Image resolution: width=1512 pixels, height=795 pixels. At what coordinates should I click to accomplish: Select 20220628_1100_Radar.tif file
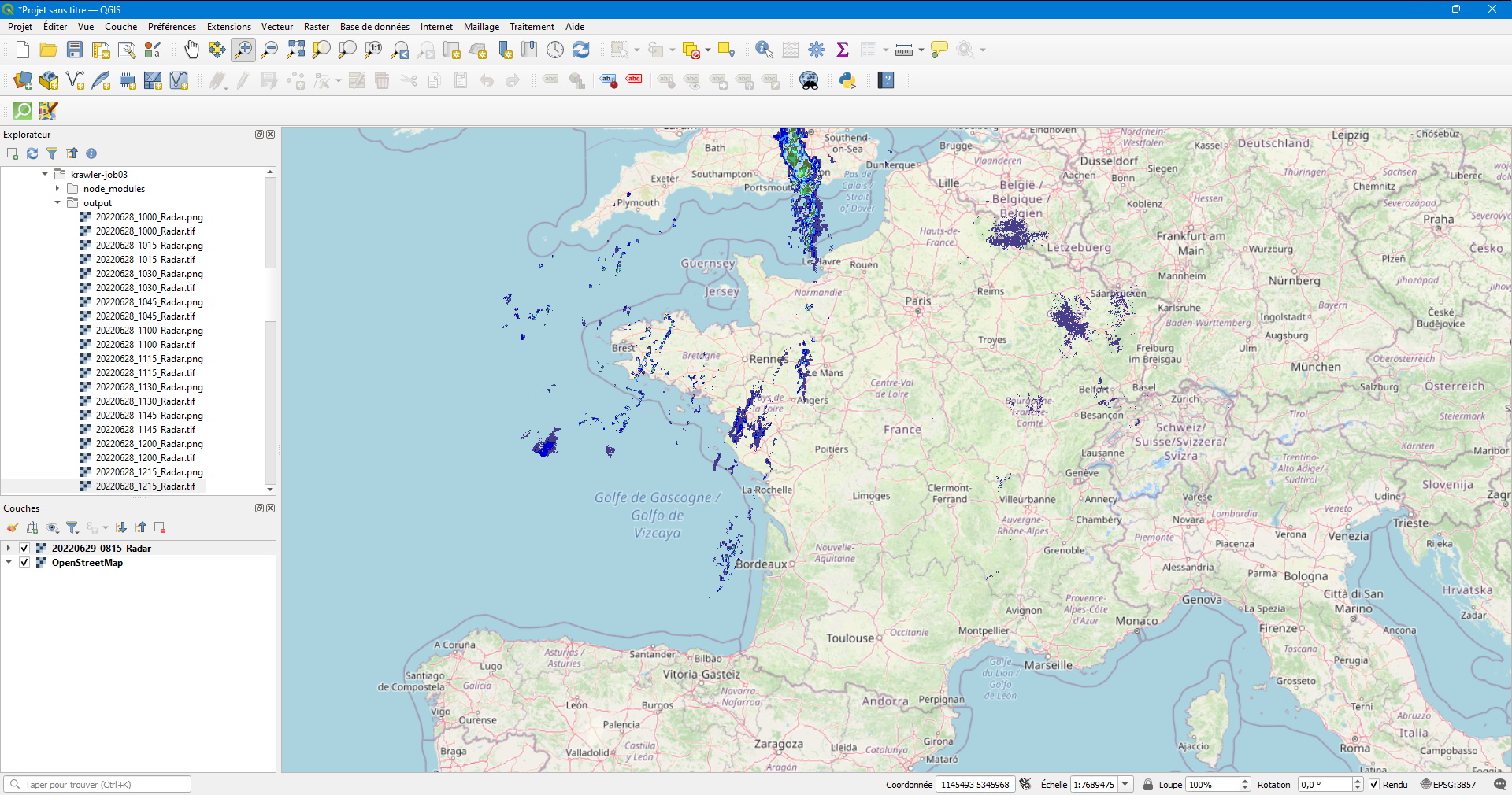click(145, 344)
